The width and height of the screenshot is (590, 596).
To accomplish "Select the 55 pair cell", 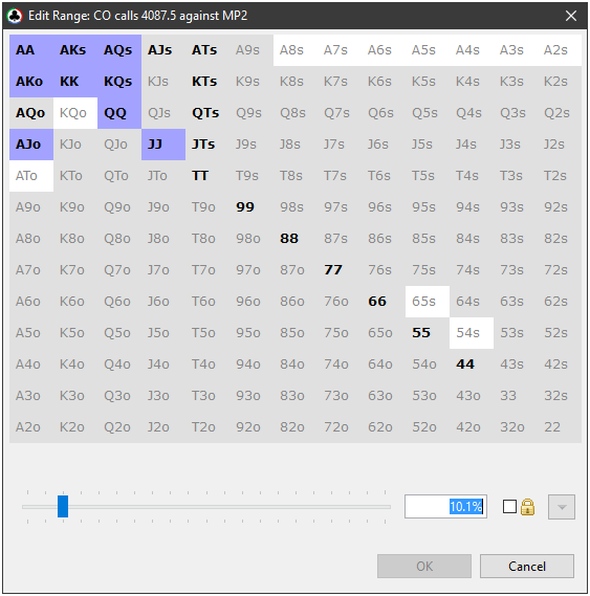I will tap(427, 333).
